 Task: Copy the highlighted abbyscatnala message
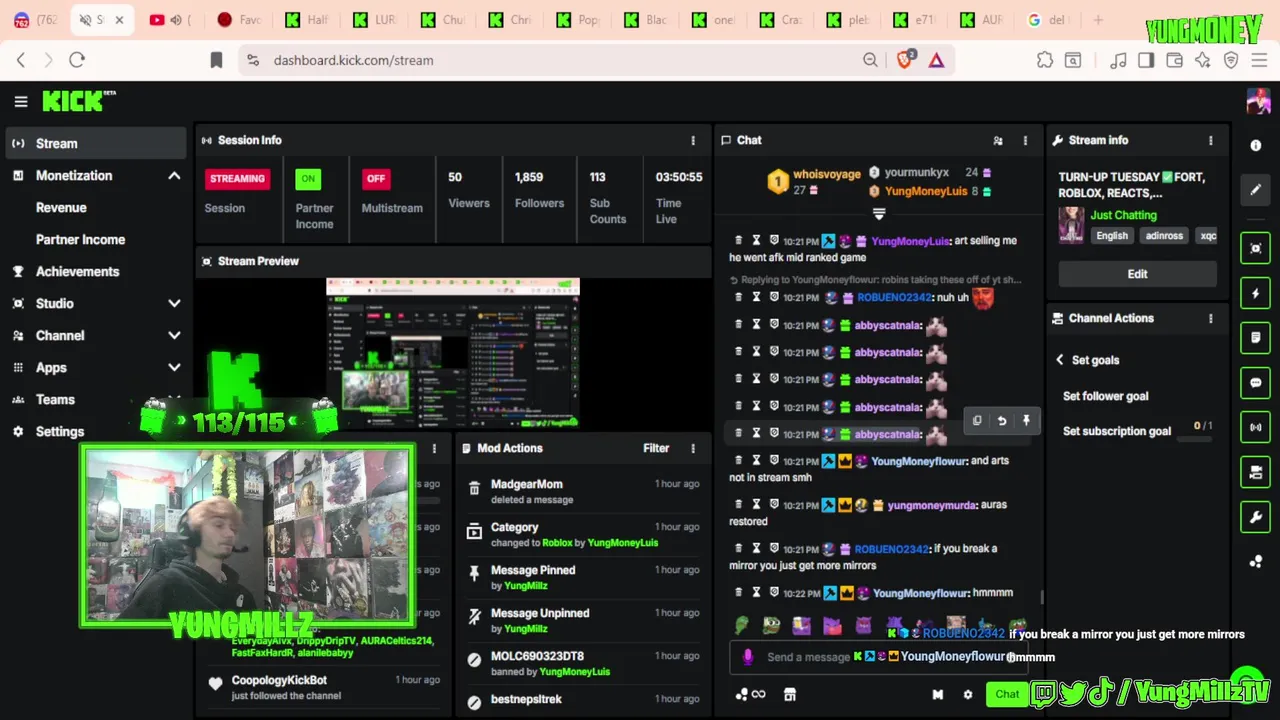coord(977,421)
